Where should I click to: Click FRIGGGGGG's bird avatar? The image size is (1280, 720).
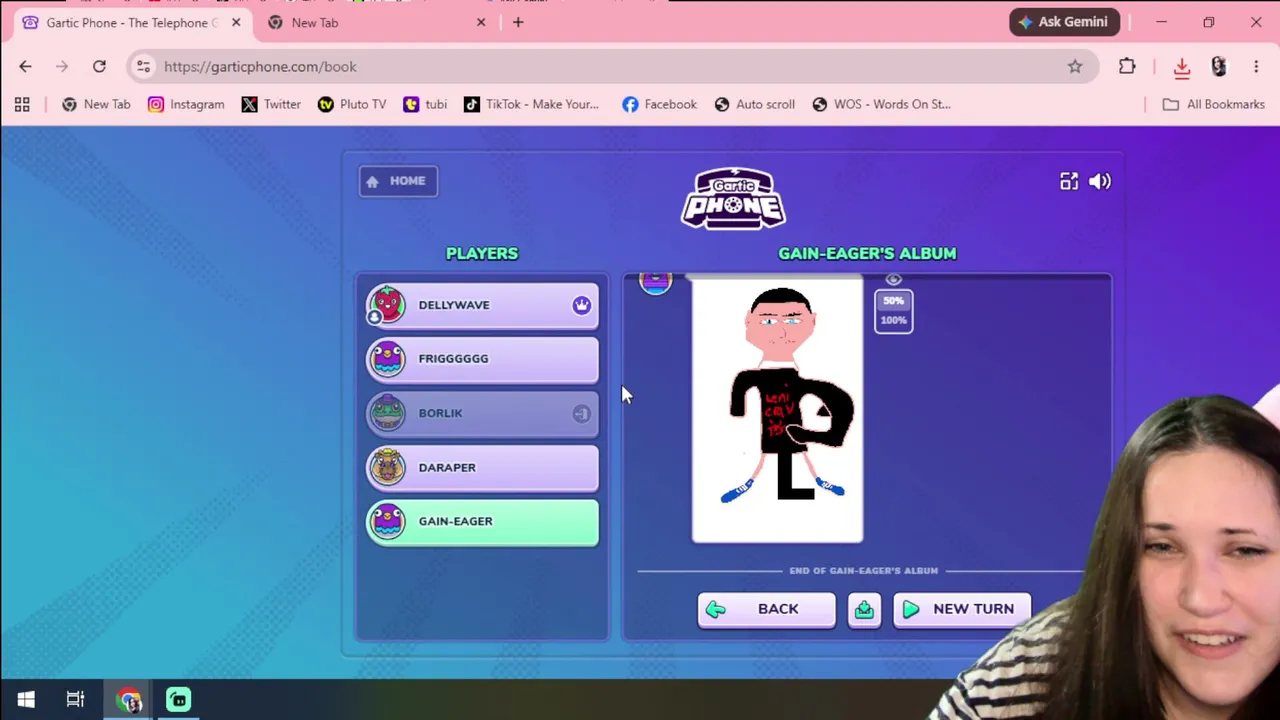[387, 359]
